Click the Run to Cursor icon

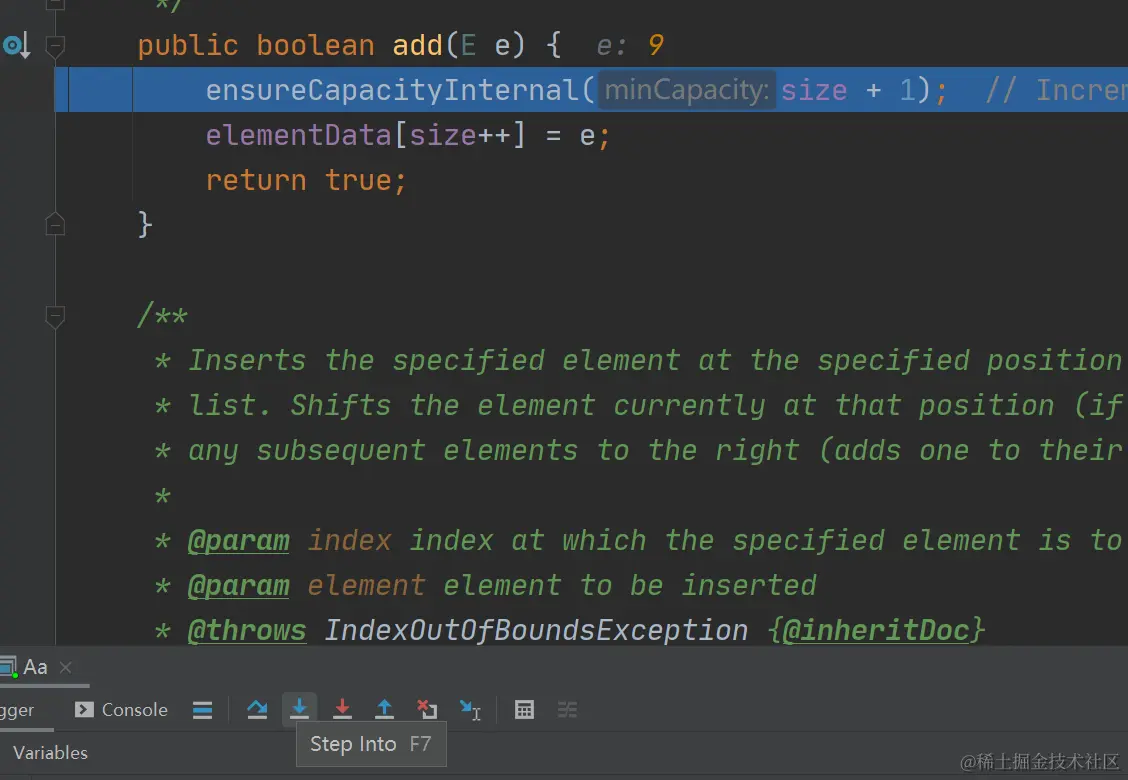(x=470, y=710)
